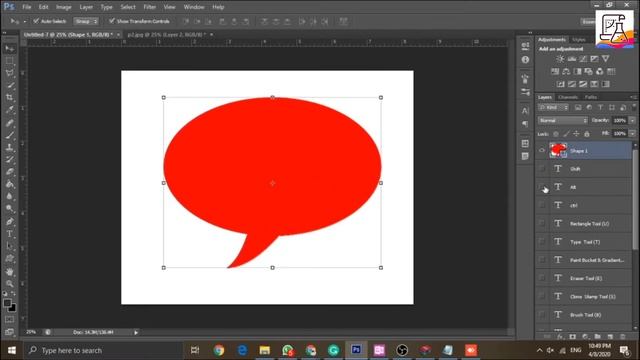The height and width of the screenshot is (360, 640).
Task: Select the Zoom tool in the toolbox
Action: [9, 284]
